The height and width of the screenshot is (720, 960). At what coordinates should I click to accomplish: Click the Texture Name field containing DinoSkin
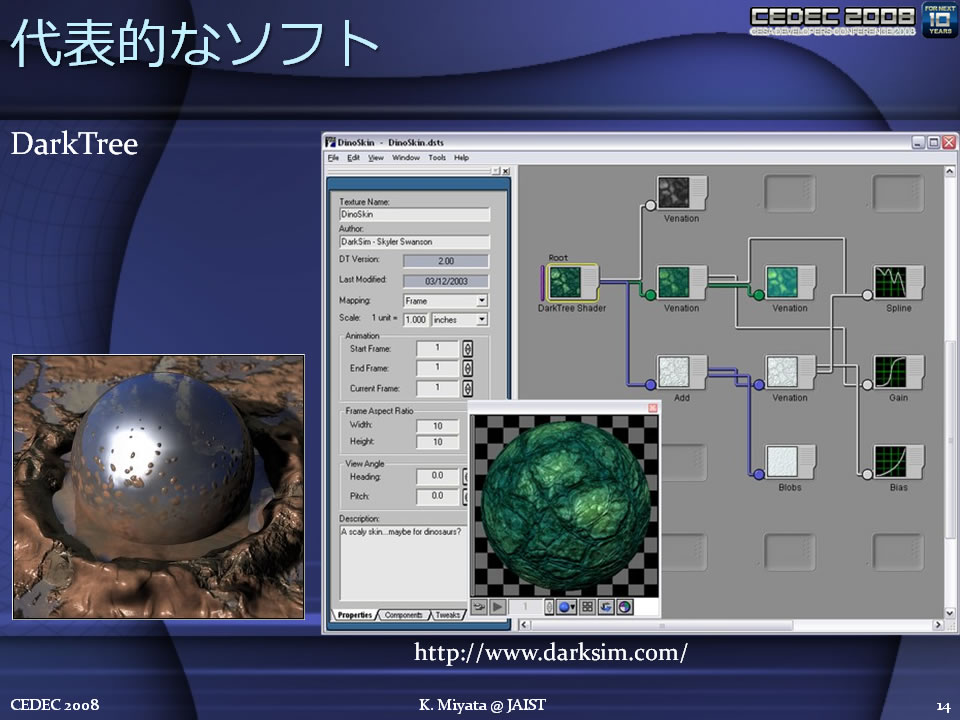point(414,214)
